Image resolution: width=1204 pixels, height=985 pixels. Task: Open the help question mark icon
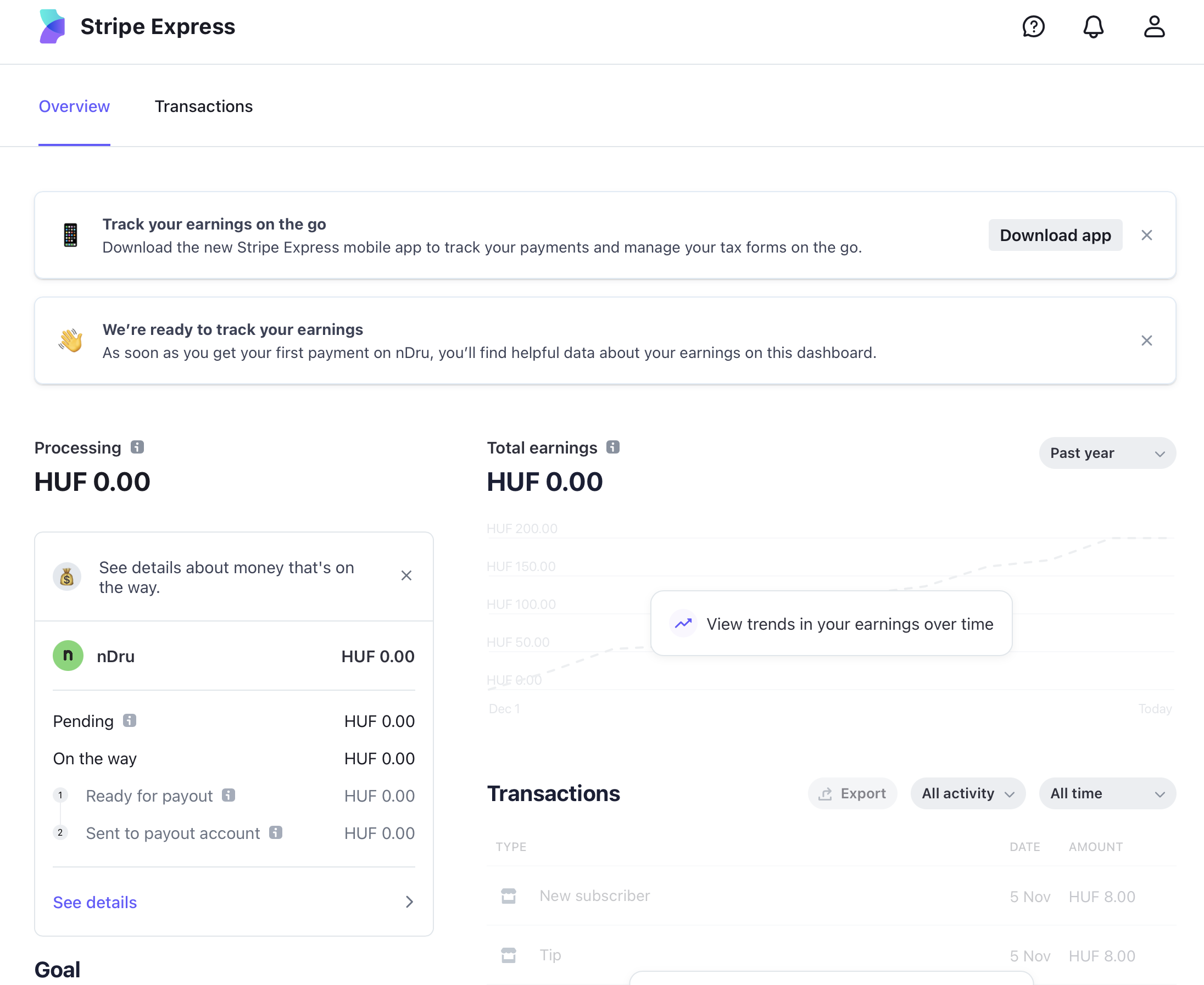tap(1033, 27)
